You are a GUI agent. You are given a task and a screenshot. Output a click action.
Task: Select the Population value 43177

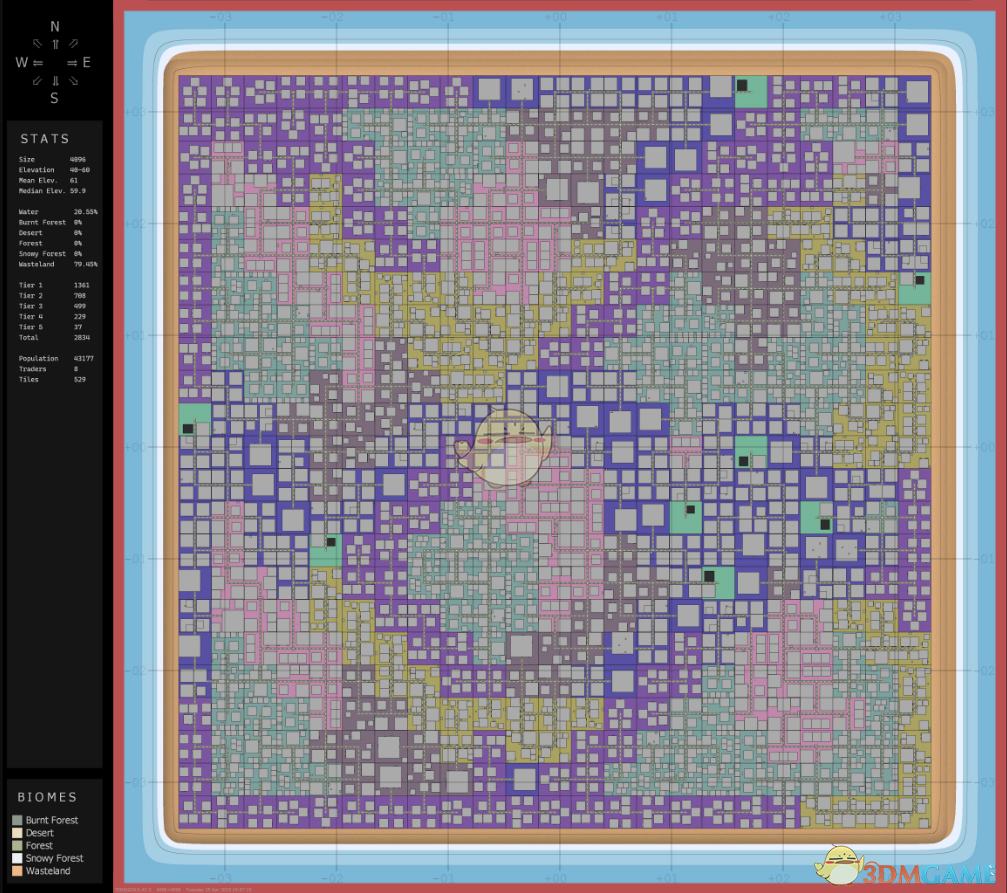[83, 358]
